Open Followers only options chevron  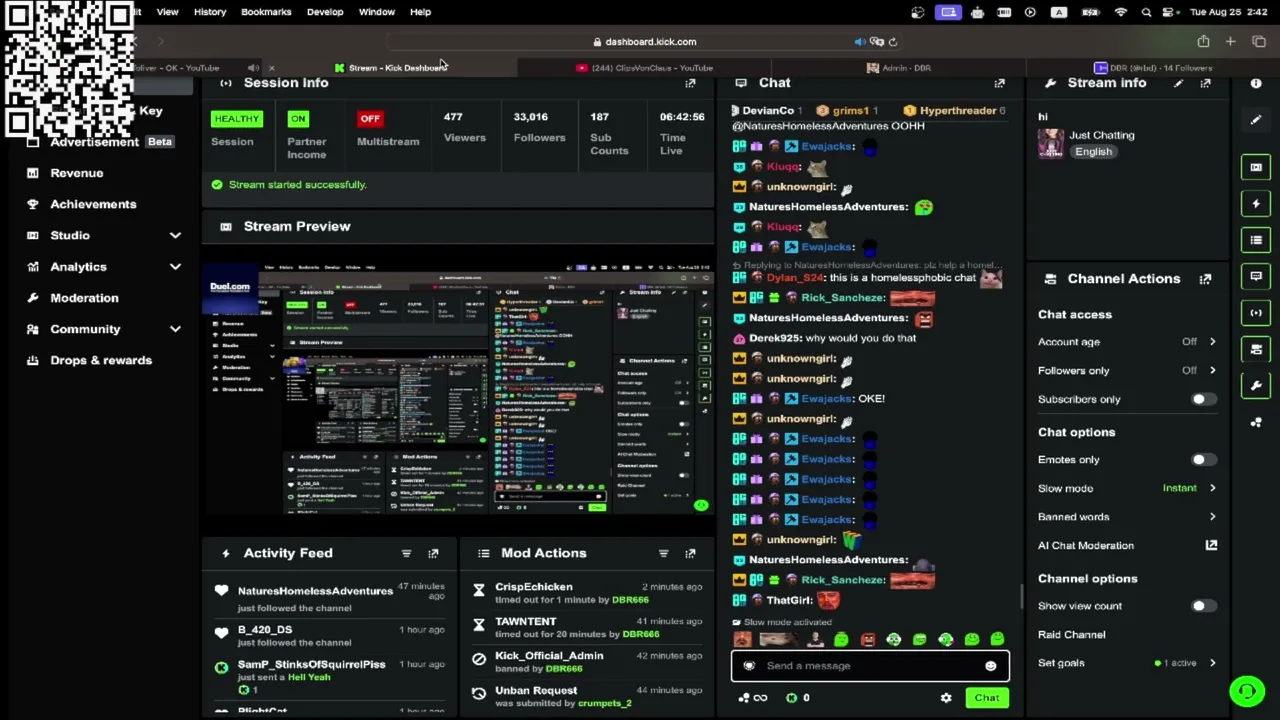1212,371
